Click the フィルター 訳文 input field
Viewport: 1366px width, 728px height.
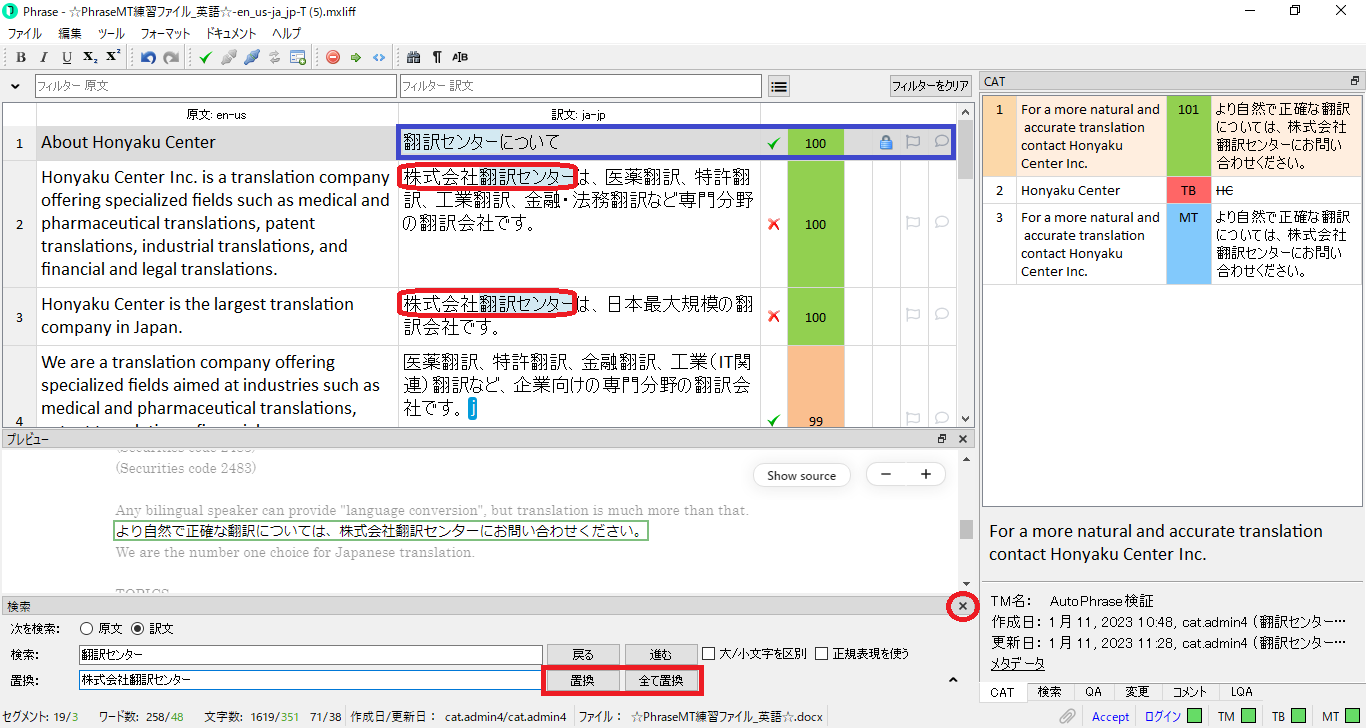(x=580, y=87)
